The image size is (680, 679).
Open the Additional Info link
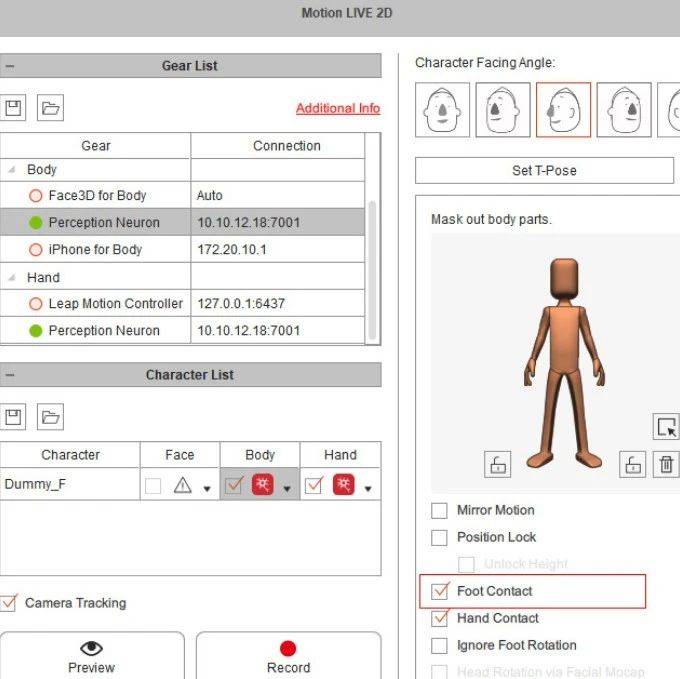(337, 108)
